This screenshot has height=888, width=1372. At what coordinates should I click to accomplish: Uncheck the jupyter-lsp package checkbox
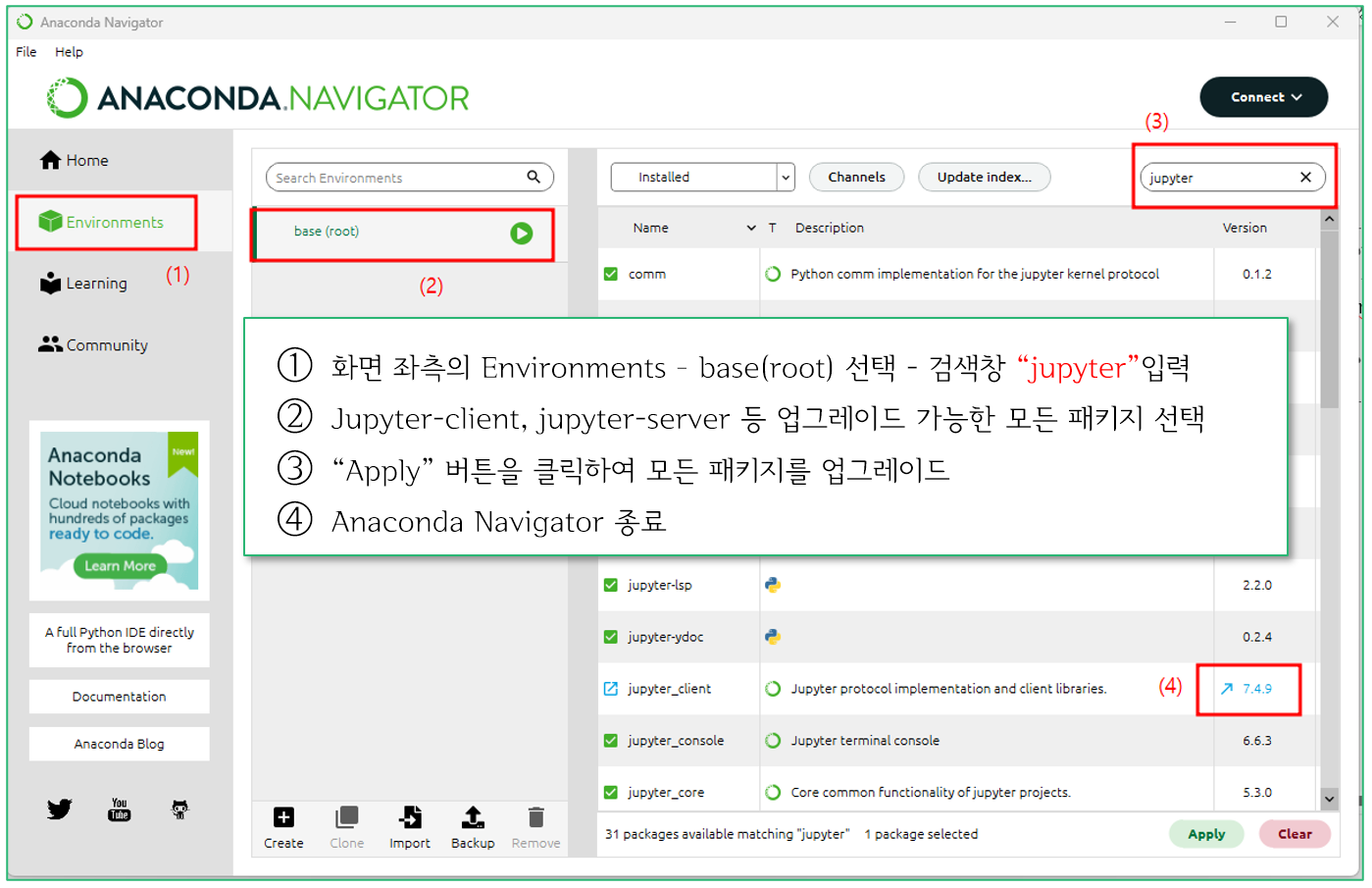pyautogui.click(x=611, y=585)
